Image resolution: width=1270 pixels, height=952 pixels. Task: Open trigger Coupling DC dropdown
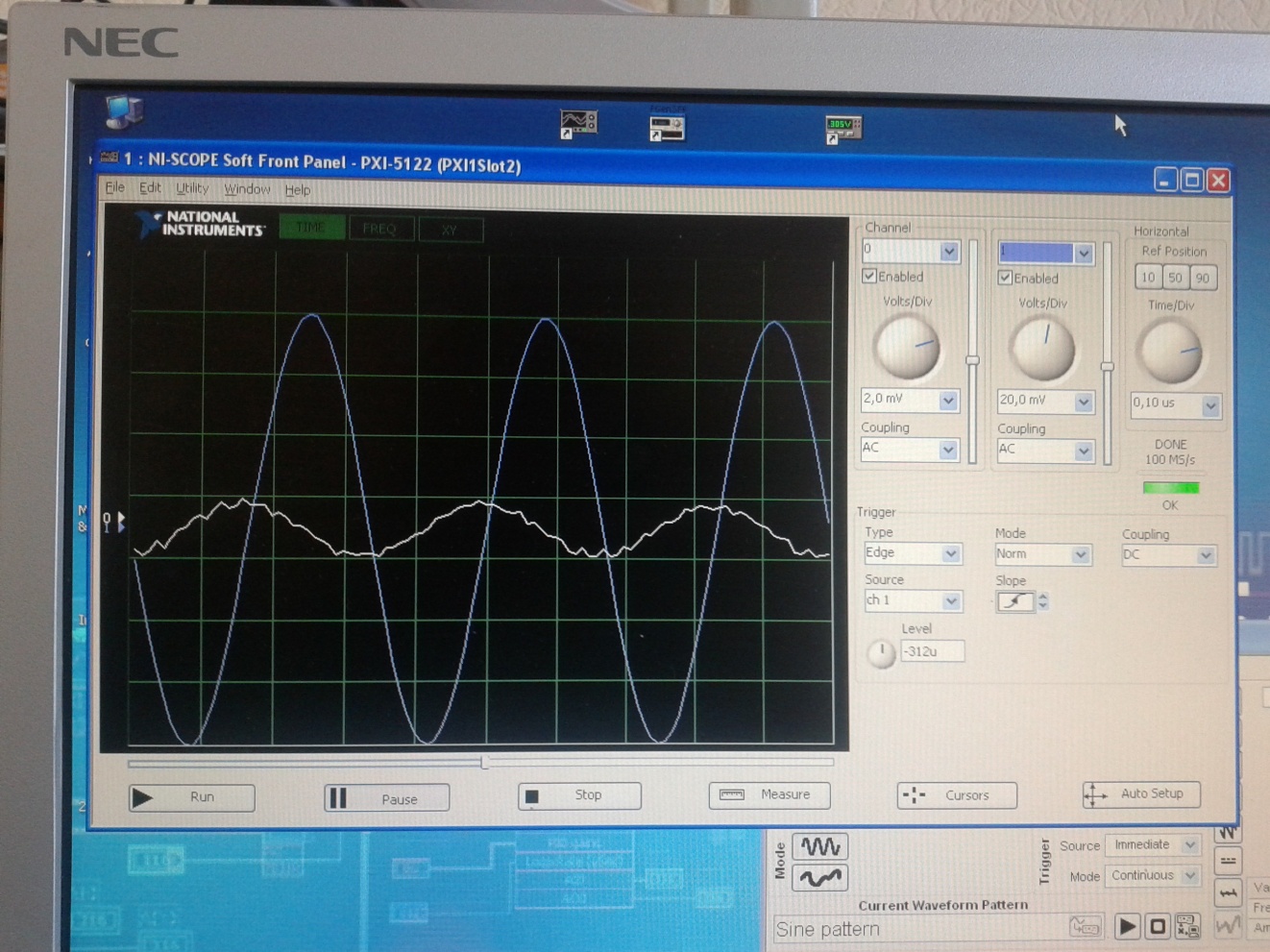1206,556
